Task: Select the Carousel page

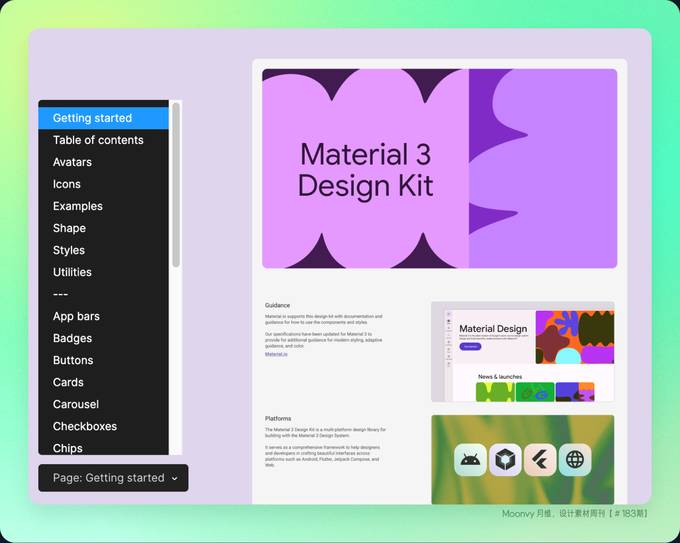Action: point(103,404)
